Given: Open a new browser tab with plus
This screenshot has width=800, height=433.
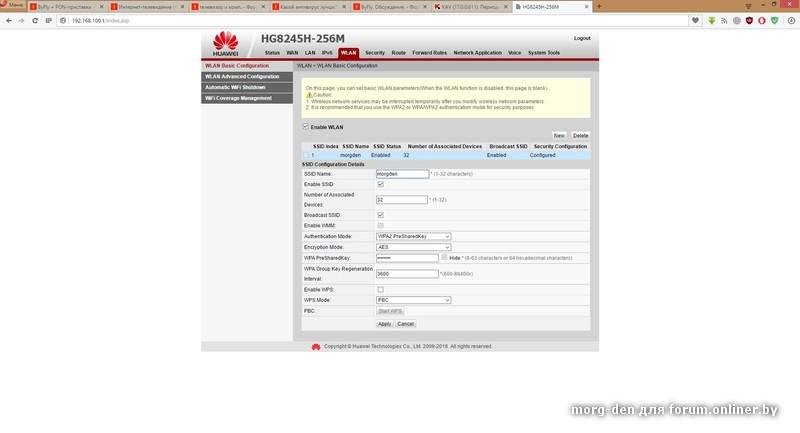Looking at the screenshot, I should [x=599, y=7].
